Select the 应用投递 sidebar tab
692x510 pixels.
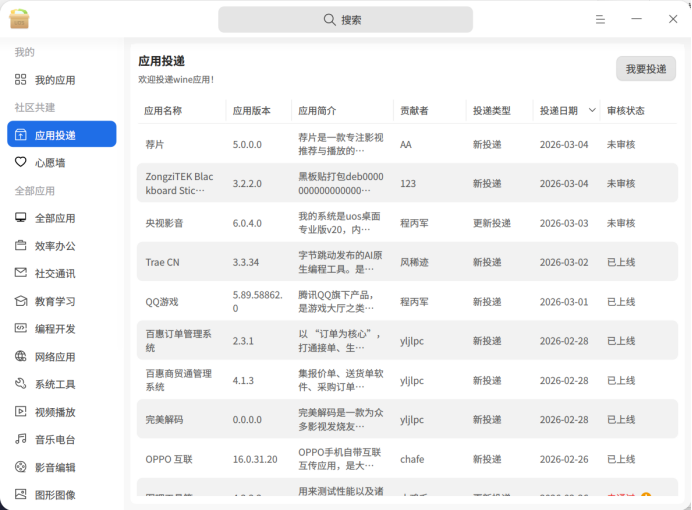point(61,135)
